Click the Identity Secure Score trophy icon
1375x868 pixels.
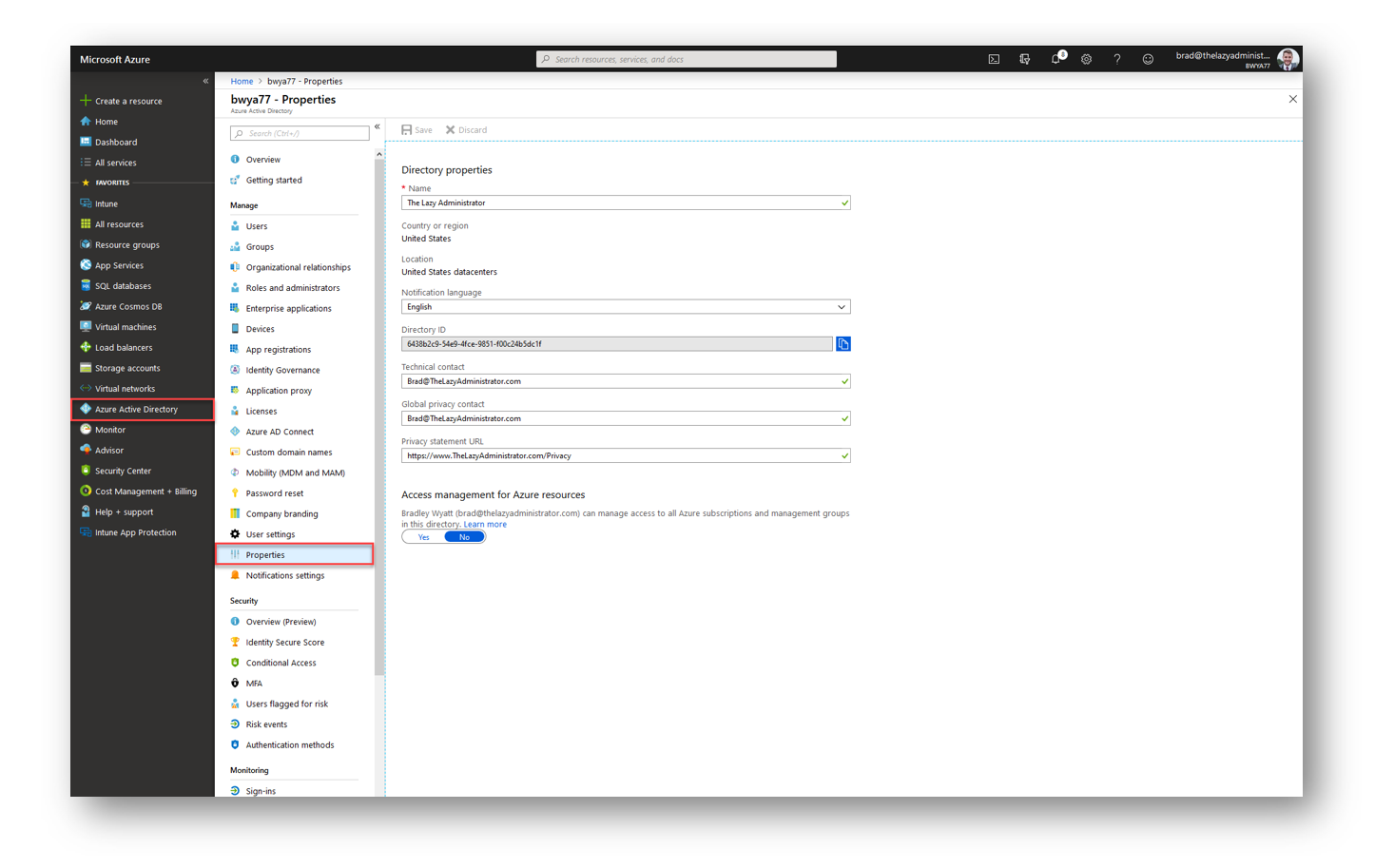(x=235, y=642)
